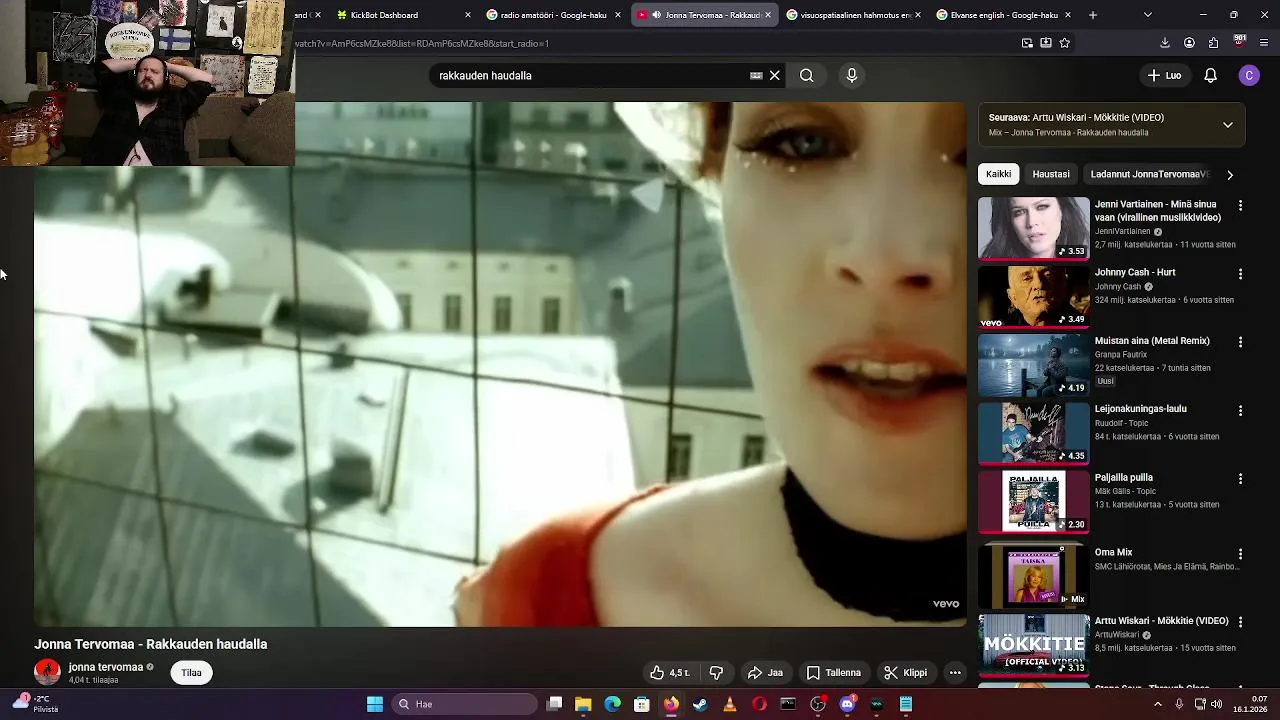
Task: Open options menu for Muistan aina (Metal Remix)
Action: click(1240, 342)
